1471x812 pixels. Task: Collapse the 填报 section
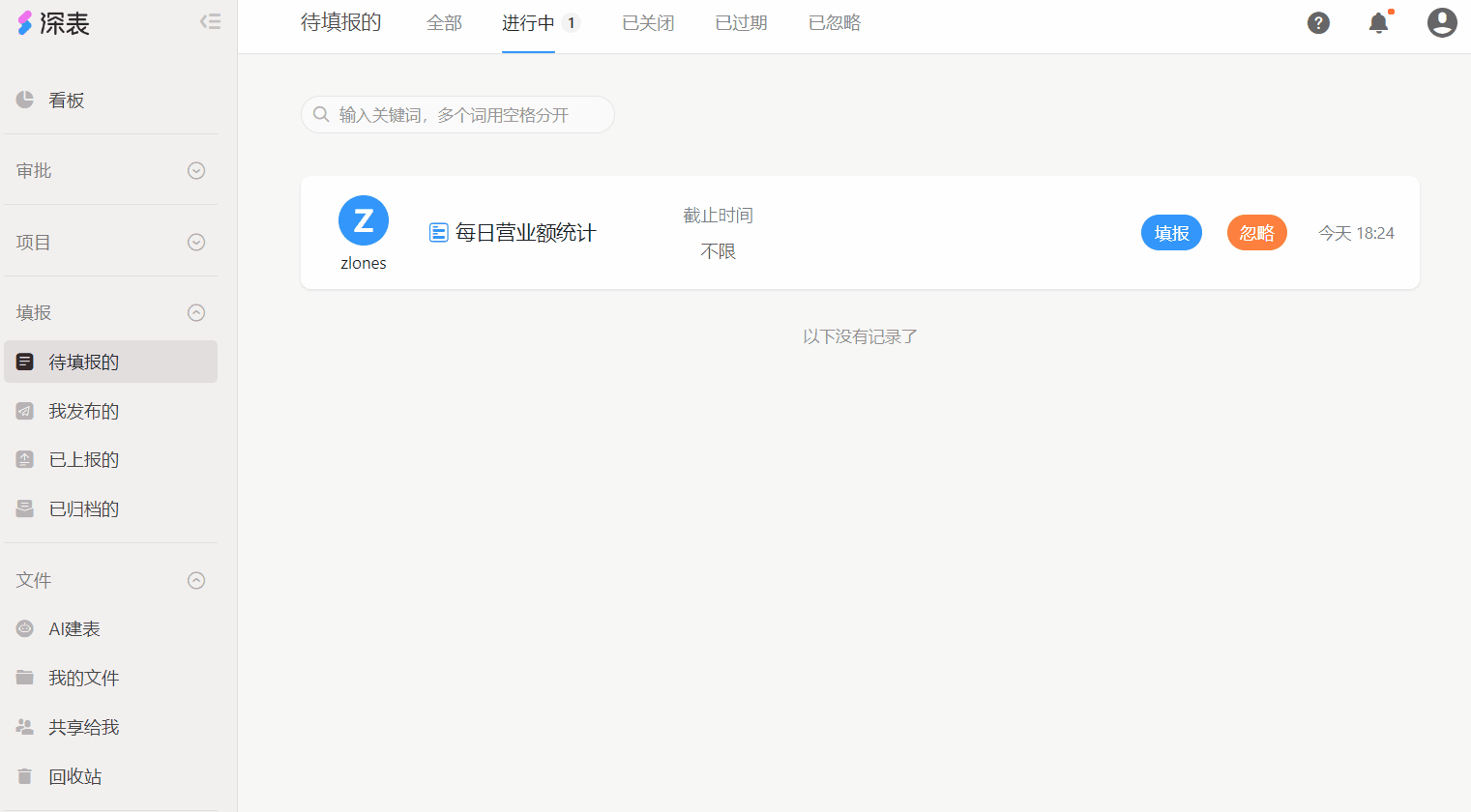pyautogui.click(x=196, y=312)
